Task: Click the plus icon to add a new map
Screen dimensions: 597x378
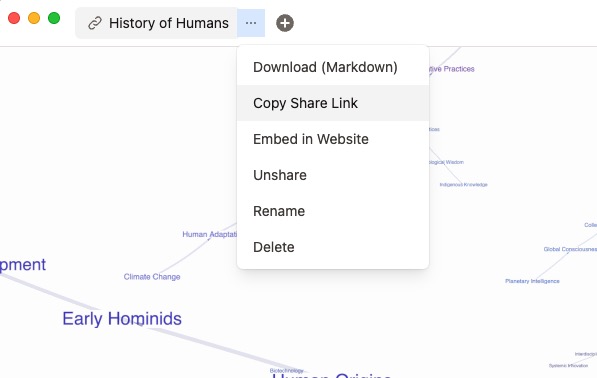Action: tap(285, 23)
